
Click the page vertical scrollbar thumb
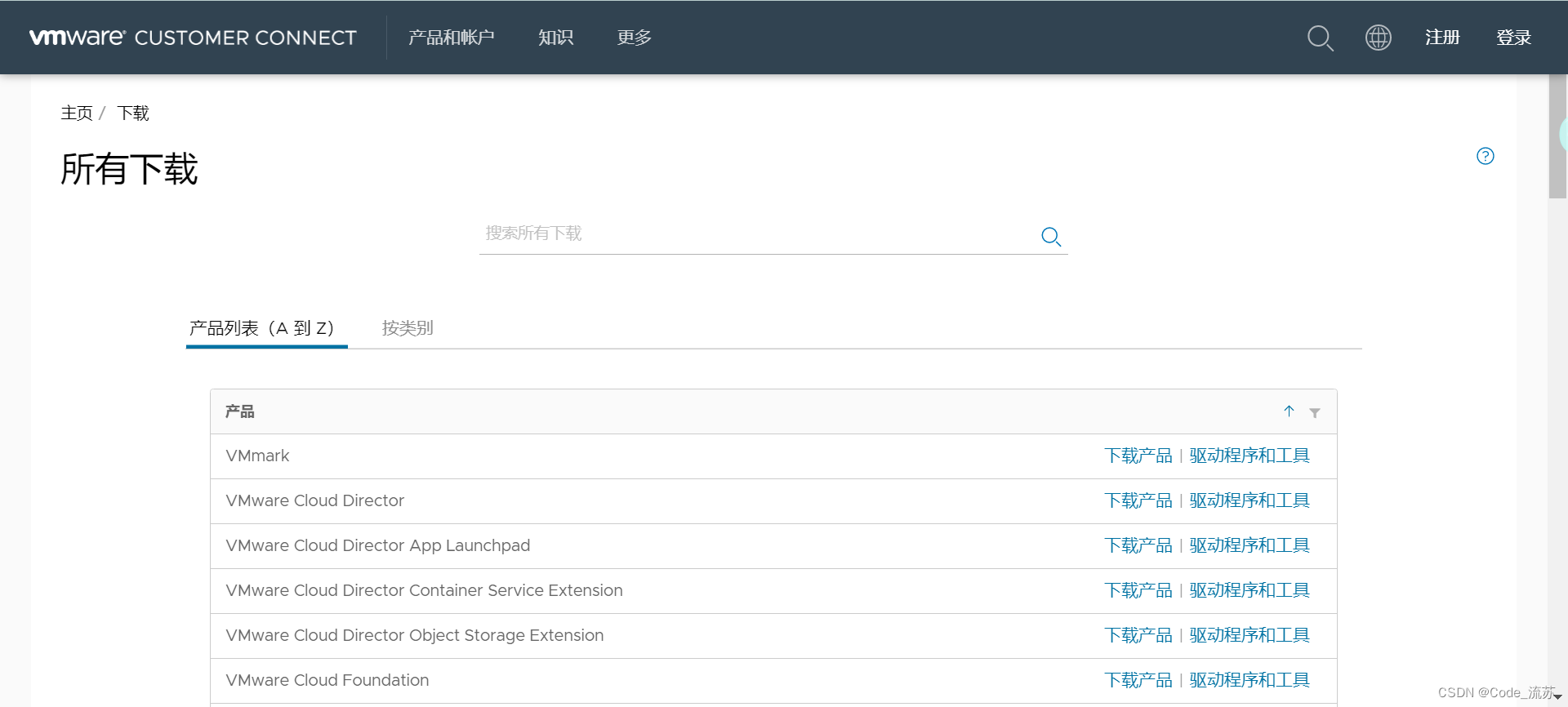[x=1558, y=136]
